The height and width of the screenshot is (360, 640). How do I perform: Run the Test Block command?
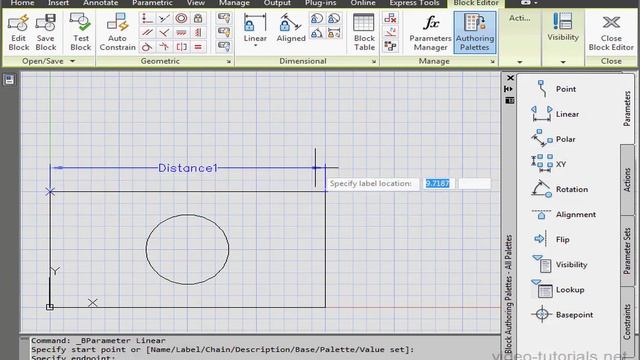80,33
